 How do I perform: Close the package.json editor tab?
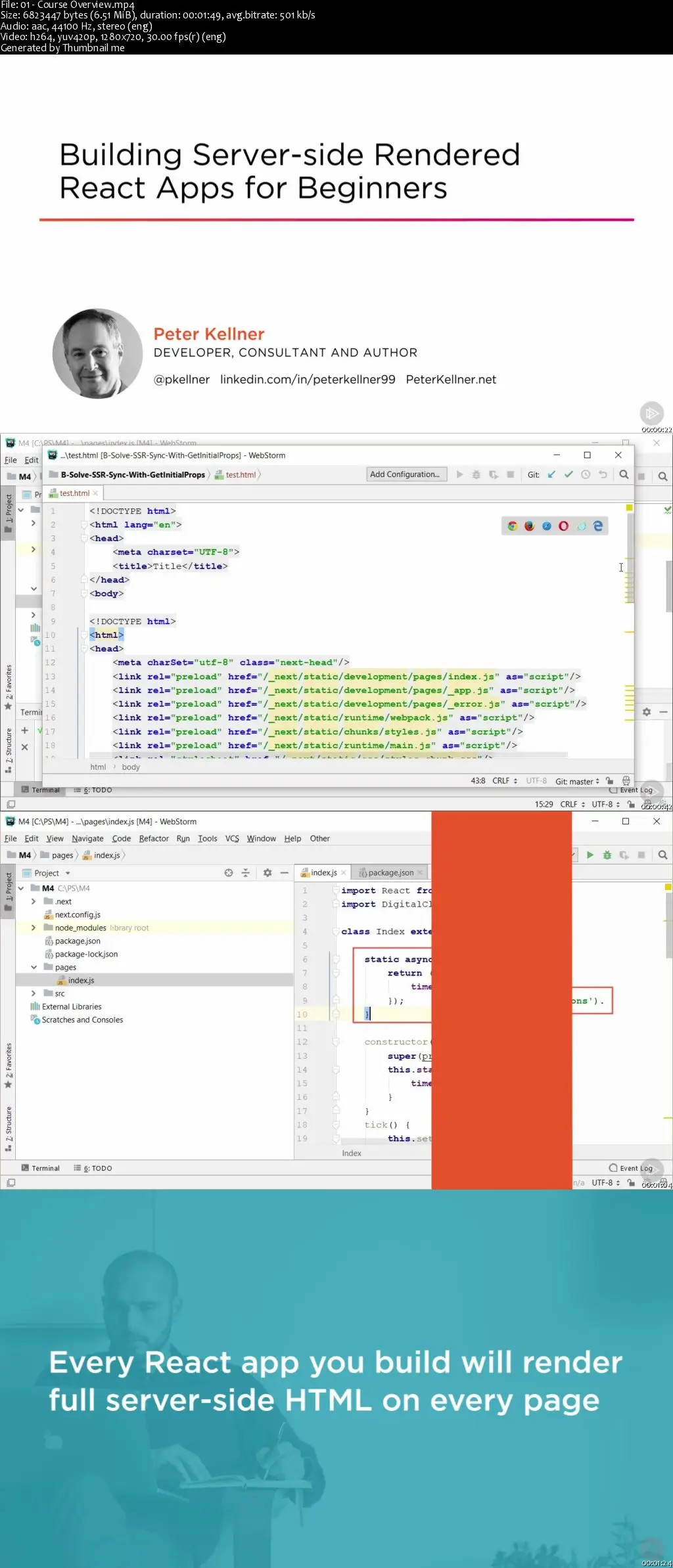(420, 873)
